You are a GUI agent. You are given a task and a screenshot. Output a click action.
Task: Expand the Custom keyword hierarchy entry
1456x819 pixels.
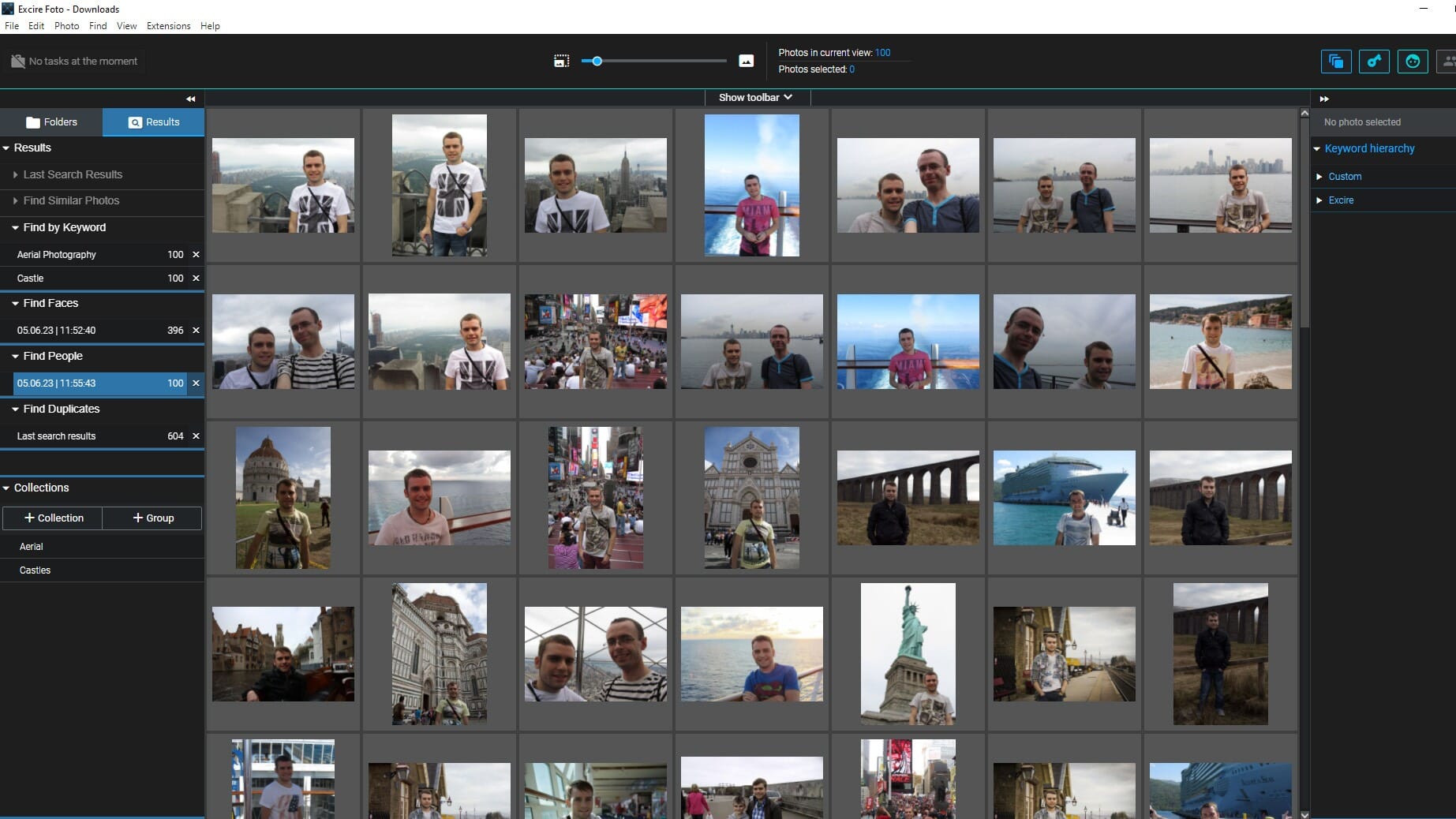coord(1319,177)
